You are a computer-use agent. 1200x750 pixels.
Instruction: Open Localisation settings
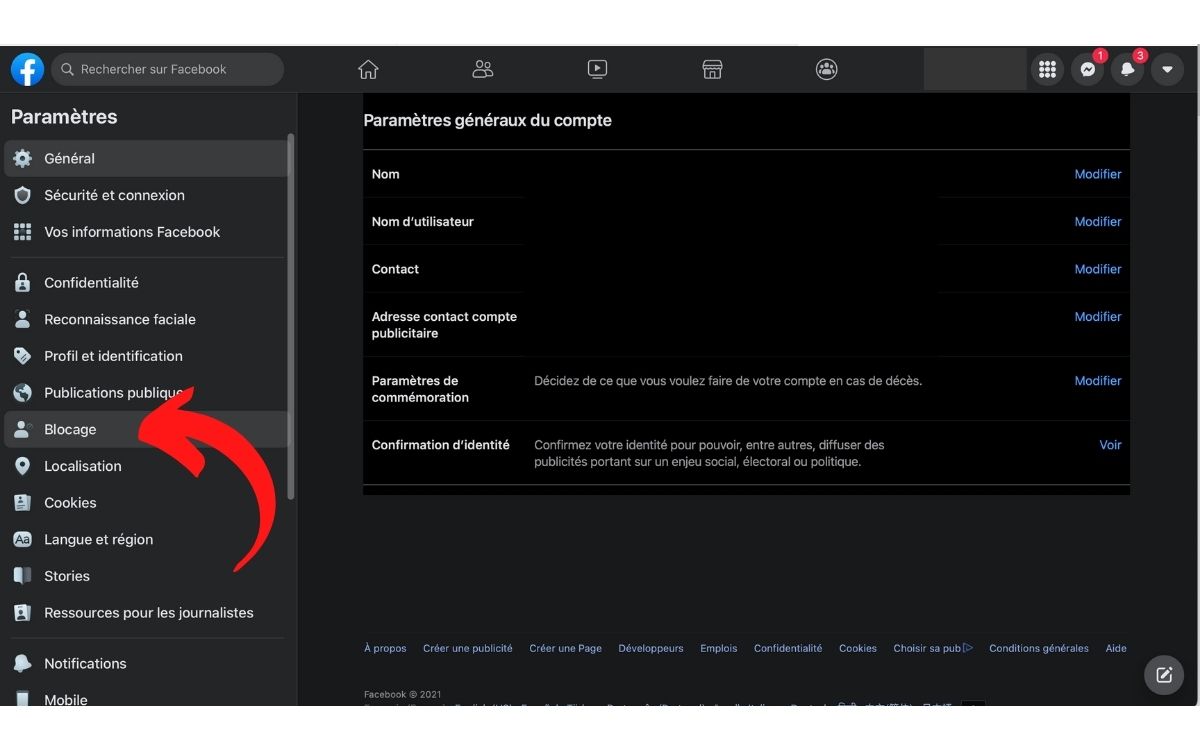(x=146, y=466)
